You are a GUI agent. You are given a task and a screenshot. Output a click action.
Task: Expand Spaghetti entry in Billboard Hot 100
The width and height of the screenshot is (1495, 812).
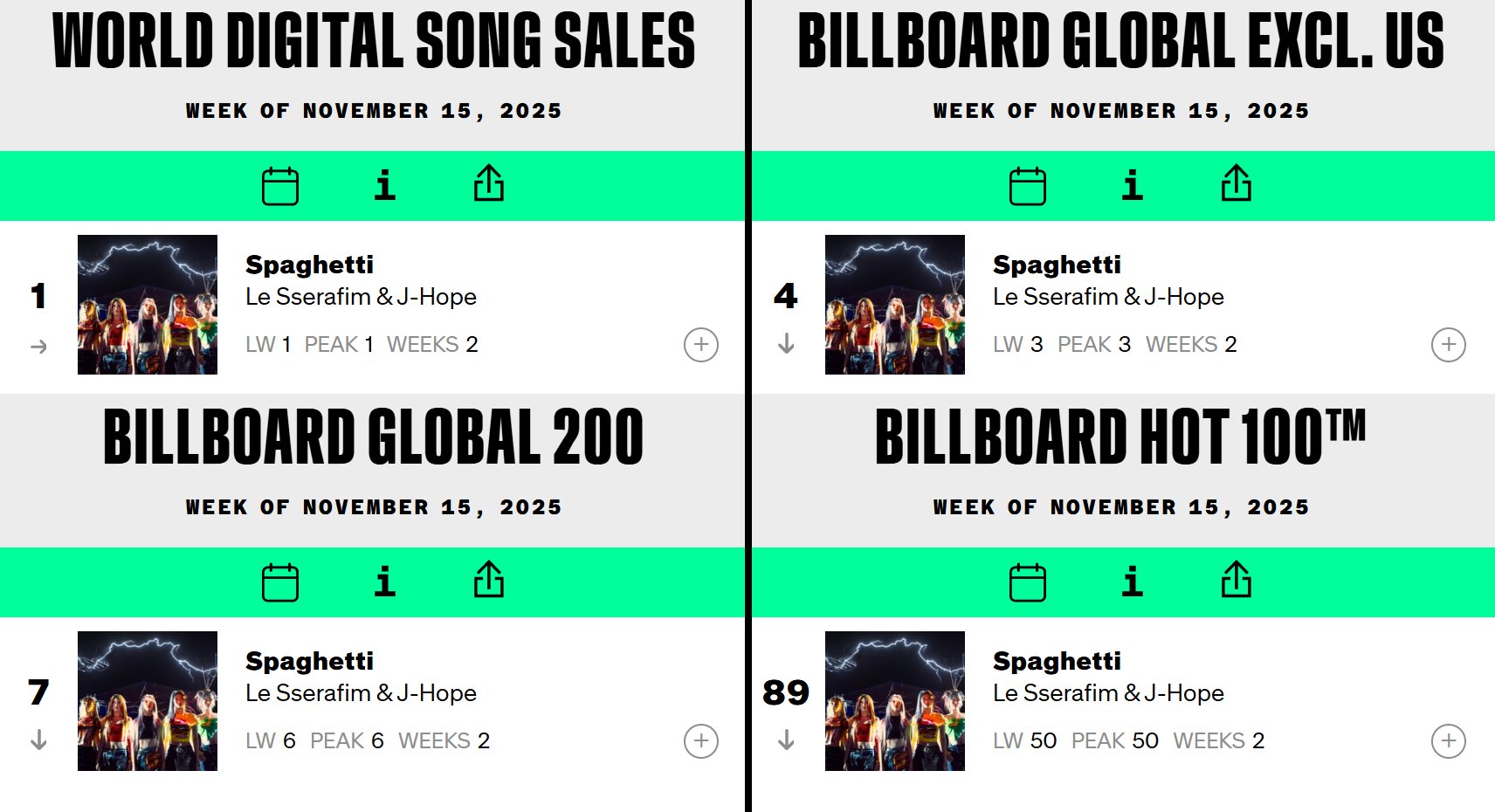point(1449,741)
